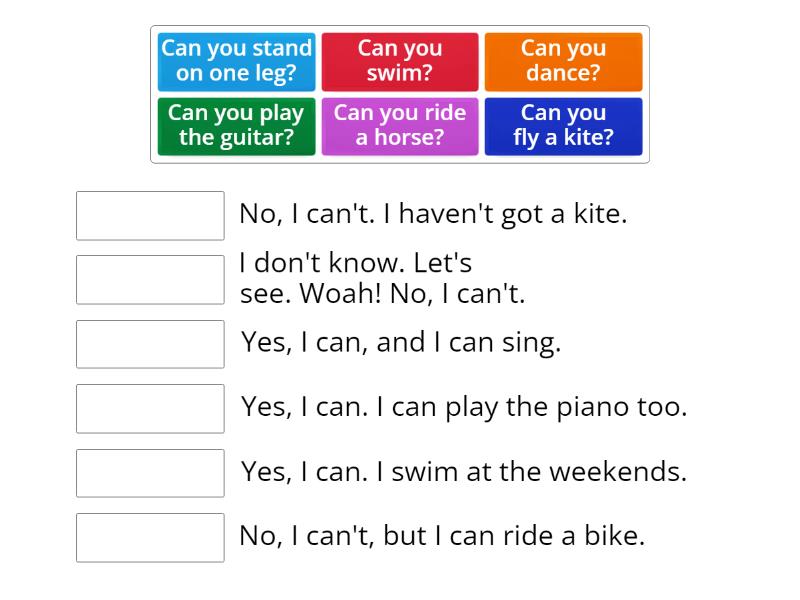Pick the 'Can you play the guitar?' green tile
Image resolution: width=800 pixels, height=600 pixels.
(x=236, y=126)
